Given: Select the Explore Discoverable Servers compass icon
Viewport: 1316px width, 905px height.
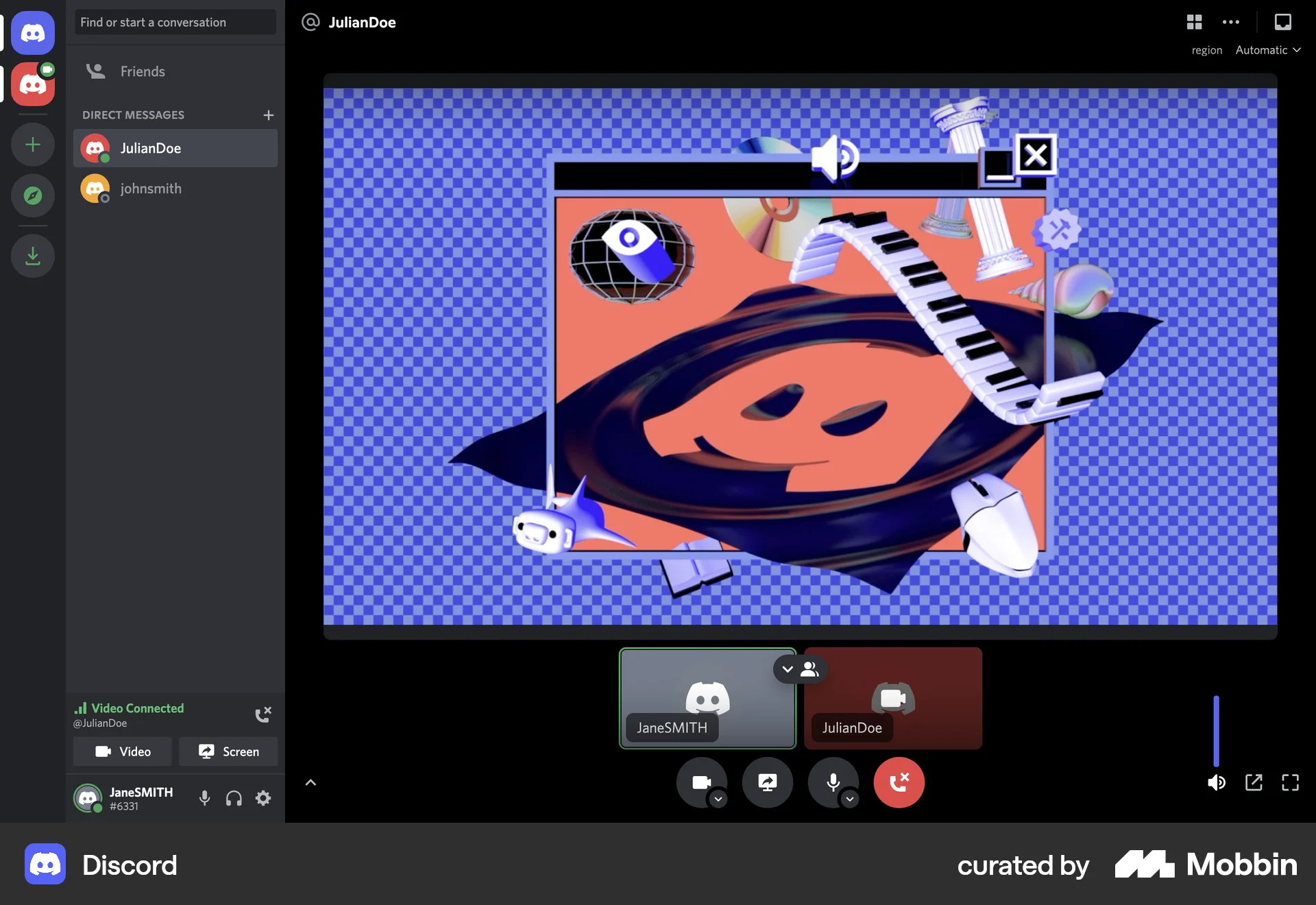Looking at the screenshot, I should point(32,196).
